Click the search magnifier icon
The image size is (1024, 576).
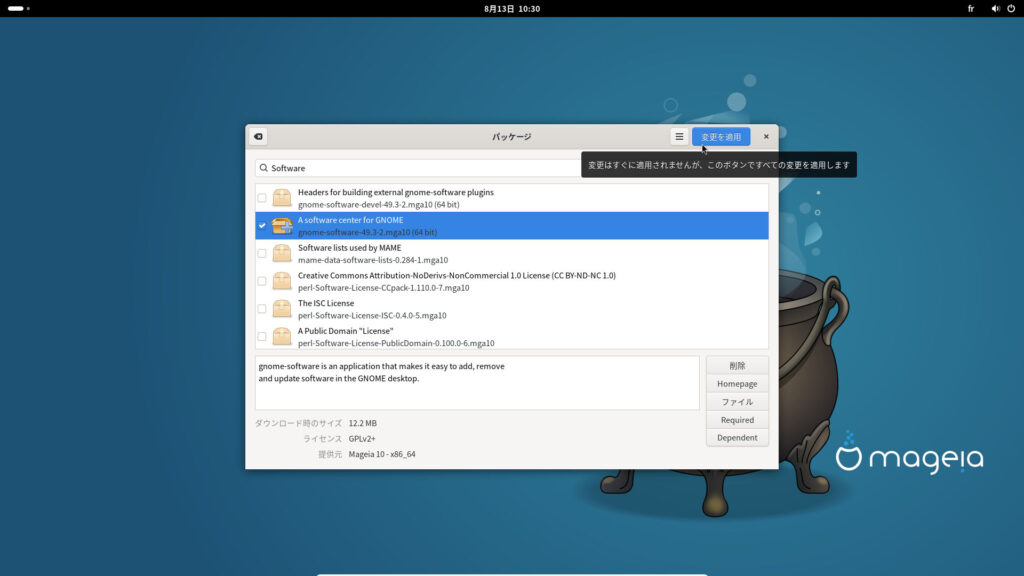pos(264,168)
